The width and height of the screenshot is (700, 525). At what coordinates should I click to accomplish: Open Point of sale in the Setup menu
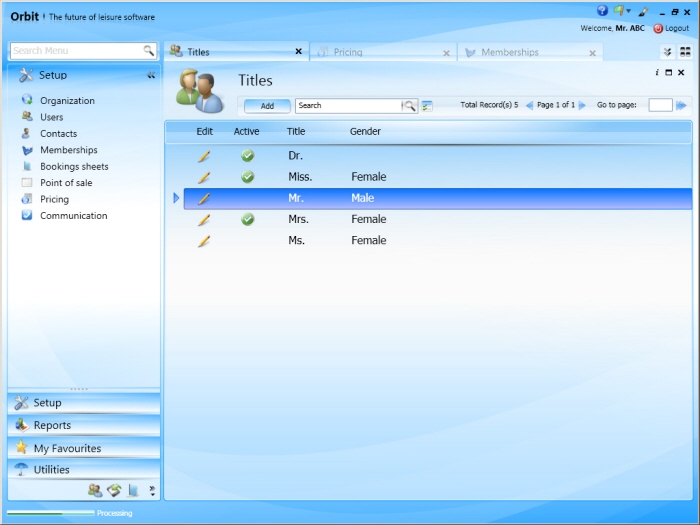coord(66,183)
